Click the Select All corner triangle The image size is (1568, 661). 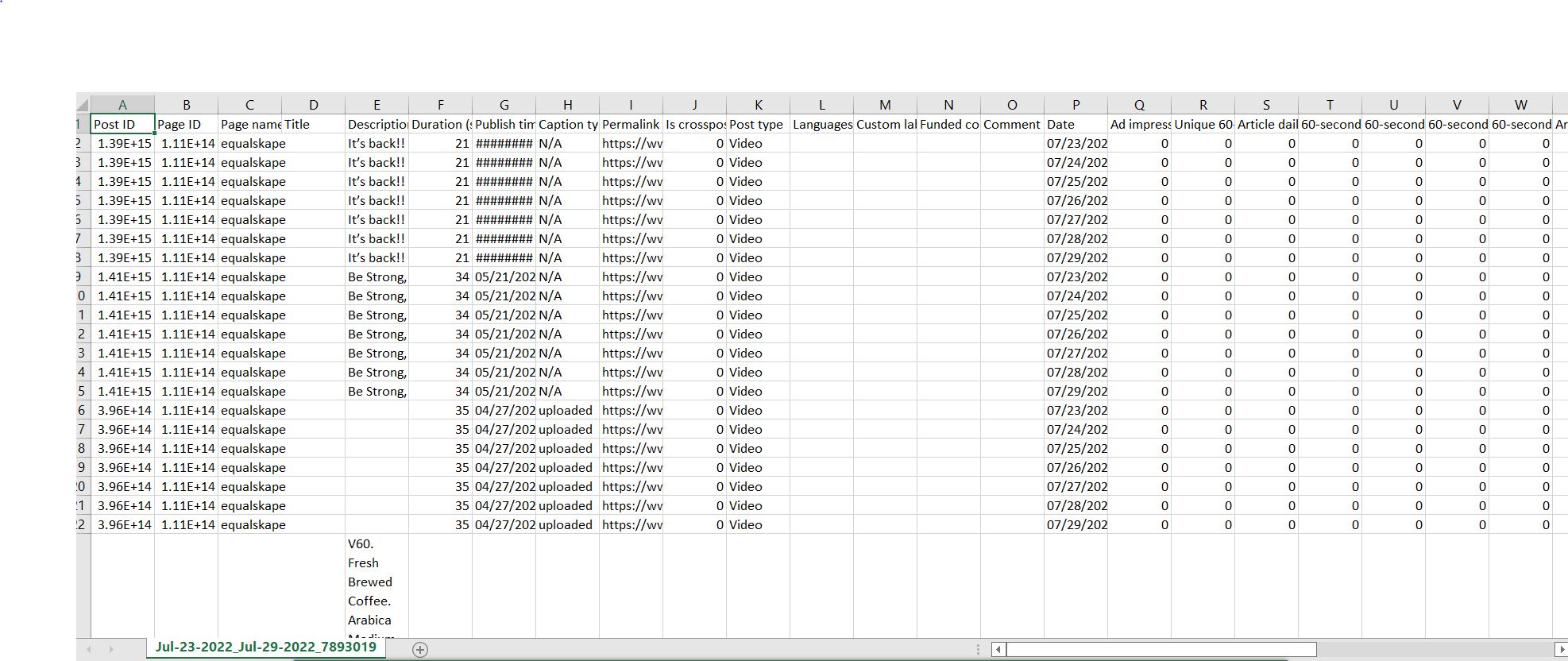[83, 105]
